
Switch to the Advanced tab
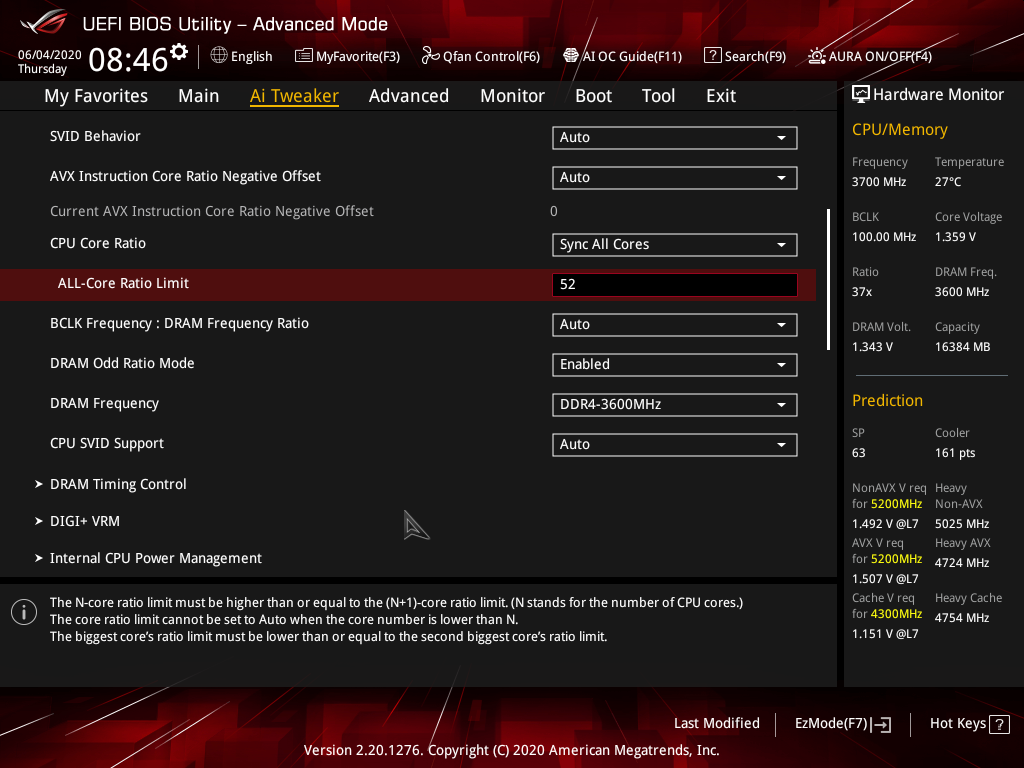pos(409,95)
